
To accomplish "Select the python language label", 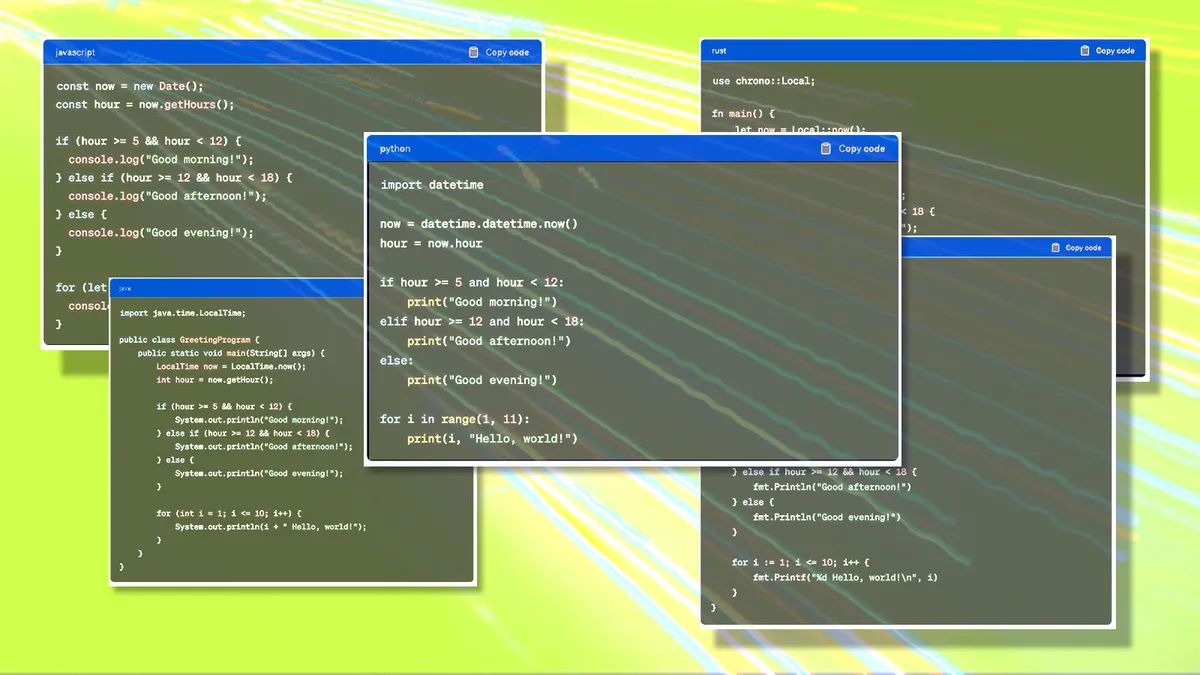I will pos(394,148).
